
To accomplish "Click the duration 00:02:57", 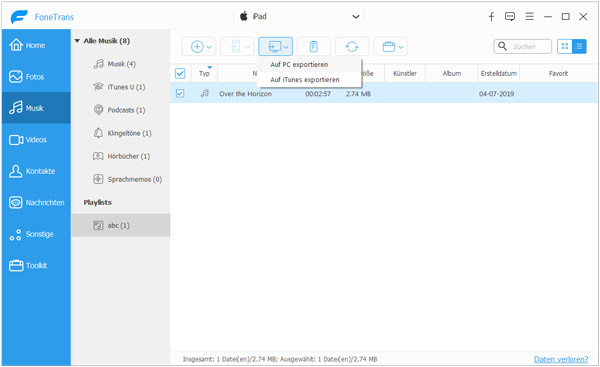I will click(318, 94).
